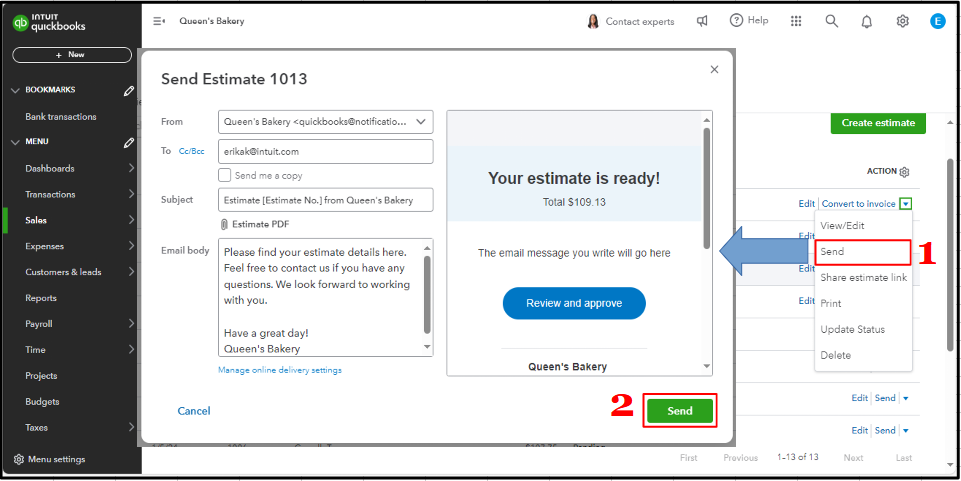Click Cancel in the dialog
The width and height of the screenshot is (961, 481).
pos(194,411)
